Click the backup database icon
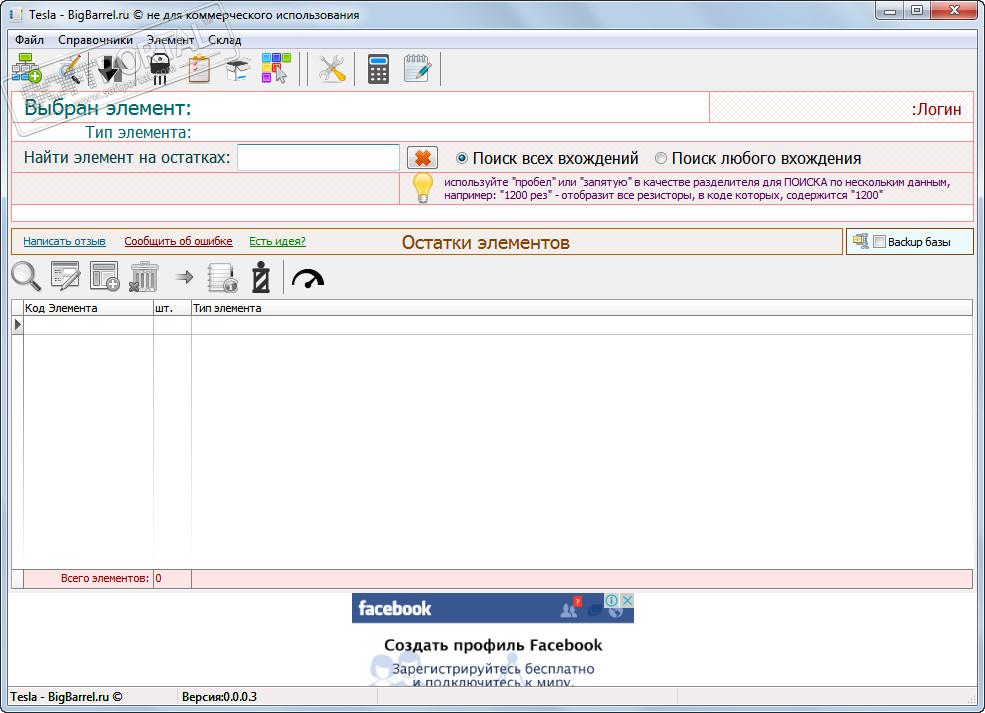The width and height of the screenshot is (985, 713). [x=861, y=241]
